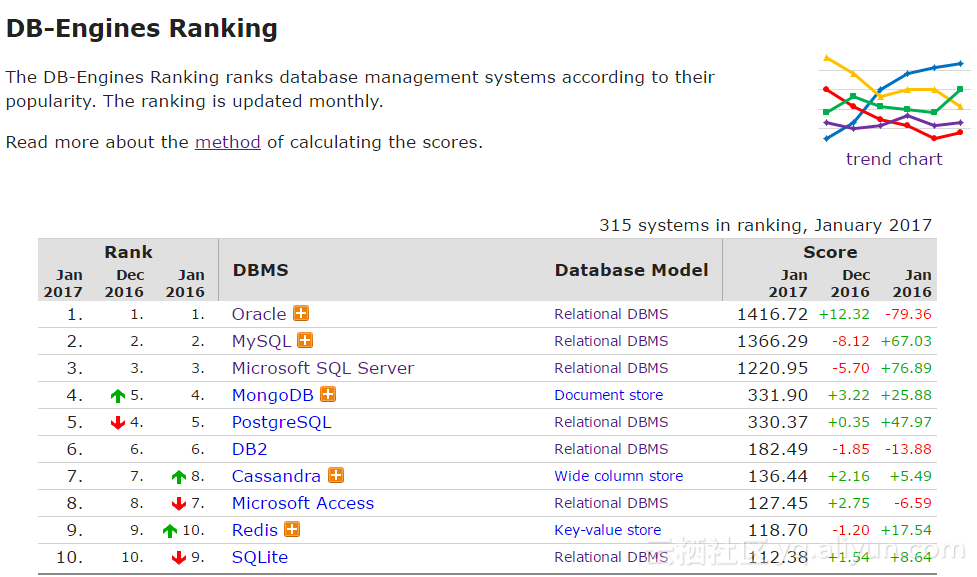Open the 'Document store' model link
Viewport: 977px width, 577px height.
pos(609,395)
